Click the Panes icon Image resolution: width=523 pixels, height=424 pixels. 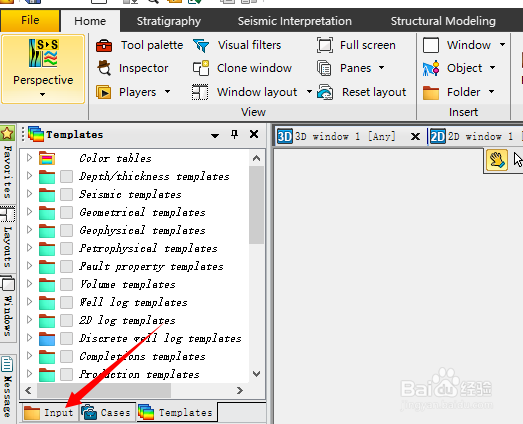point(324,68)
